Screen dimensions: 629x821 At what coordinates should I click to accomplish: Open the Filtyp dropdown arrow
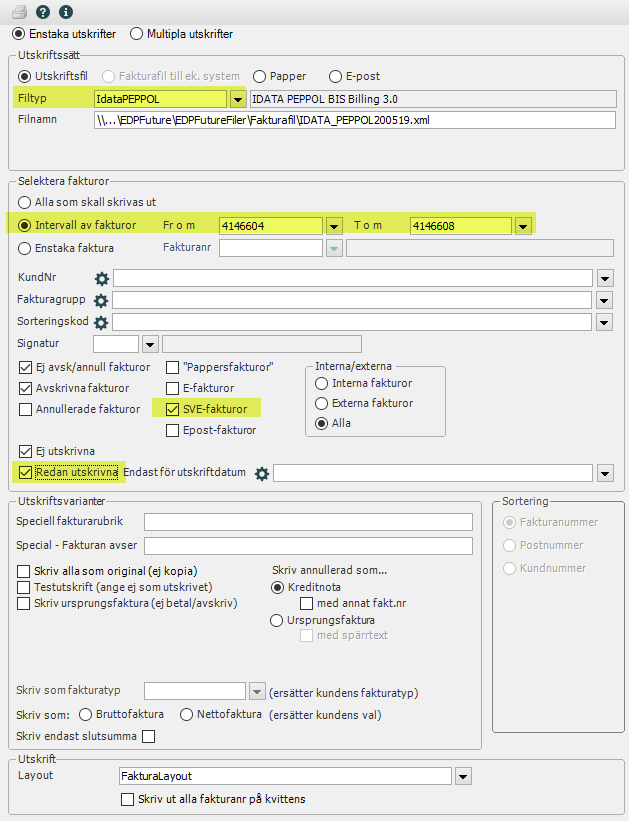(238, 99)
